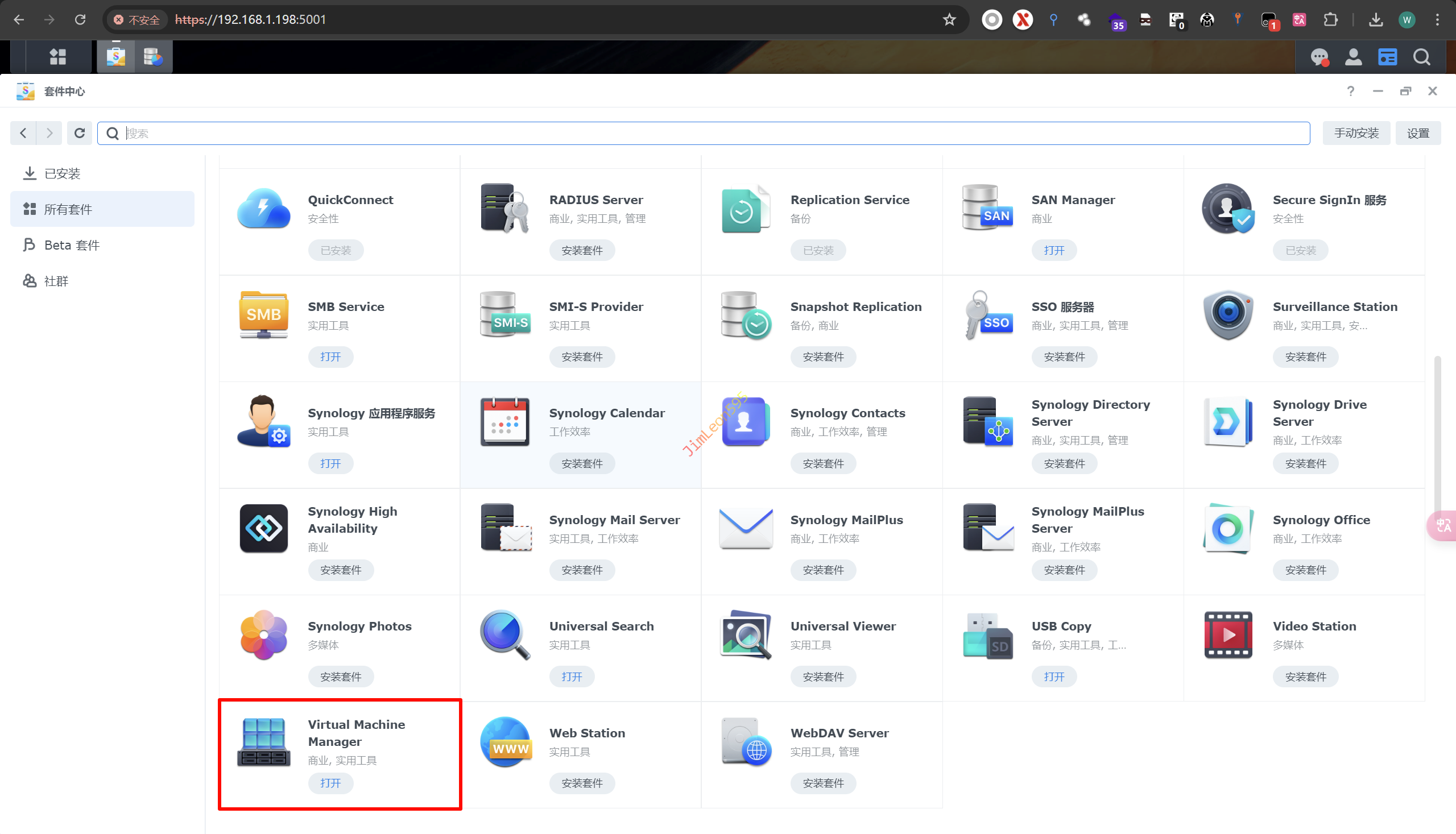The height and width of the screenshot is (834, 1456).
Task: Click the Surveillance Station camera icon
Action: 1227,315
